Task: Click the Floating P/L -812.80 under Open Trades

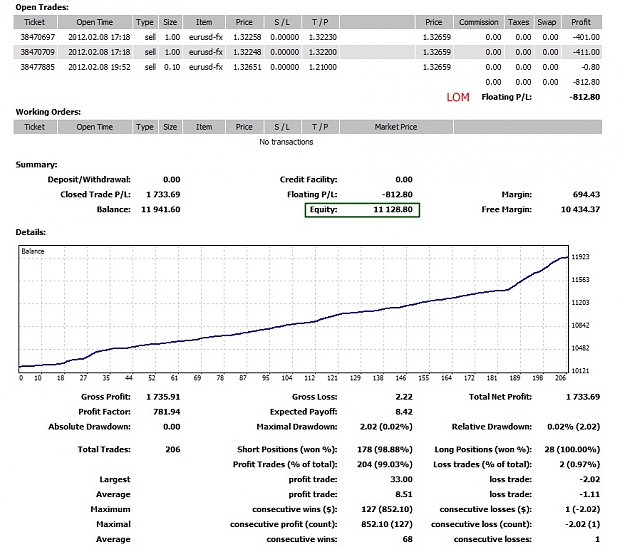Action: (584, 97)
